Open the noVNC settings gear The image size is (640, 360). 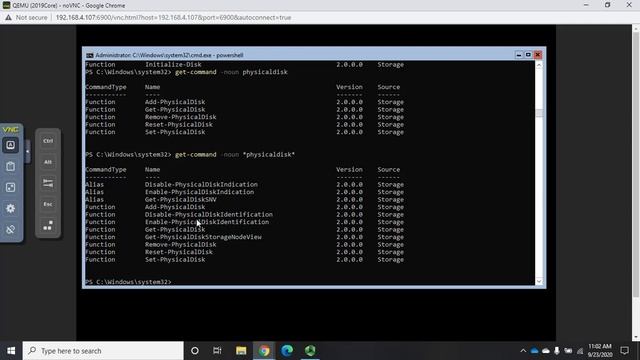point(11,209)
